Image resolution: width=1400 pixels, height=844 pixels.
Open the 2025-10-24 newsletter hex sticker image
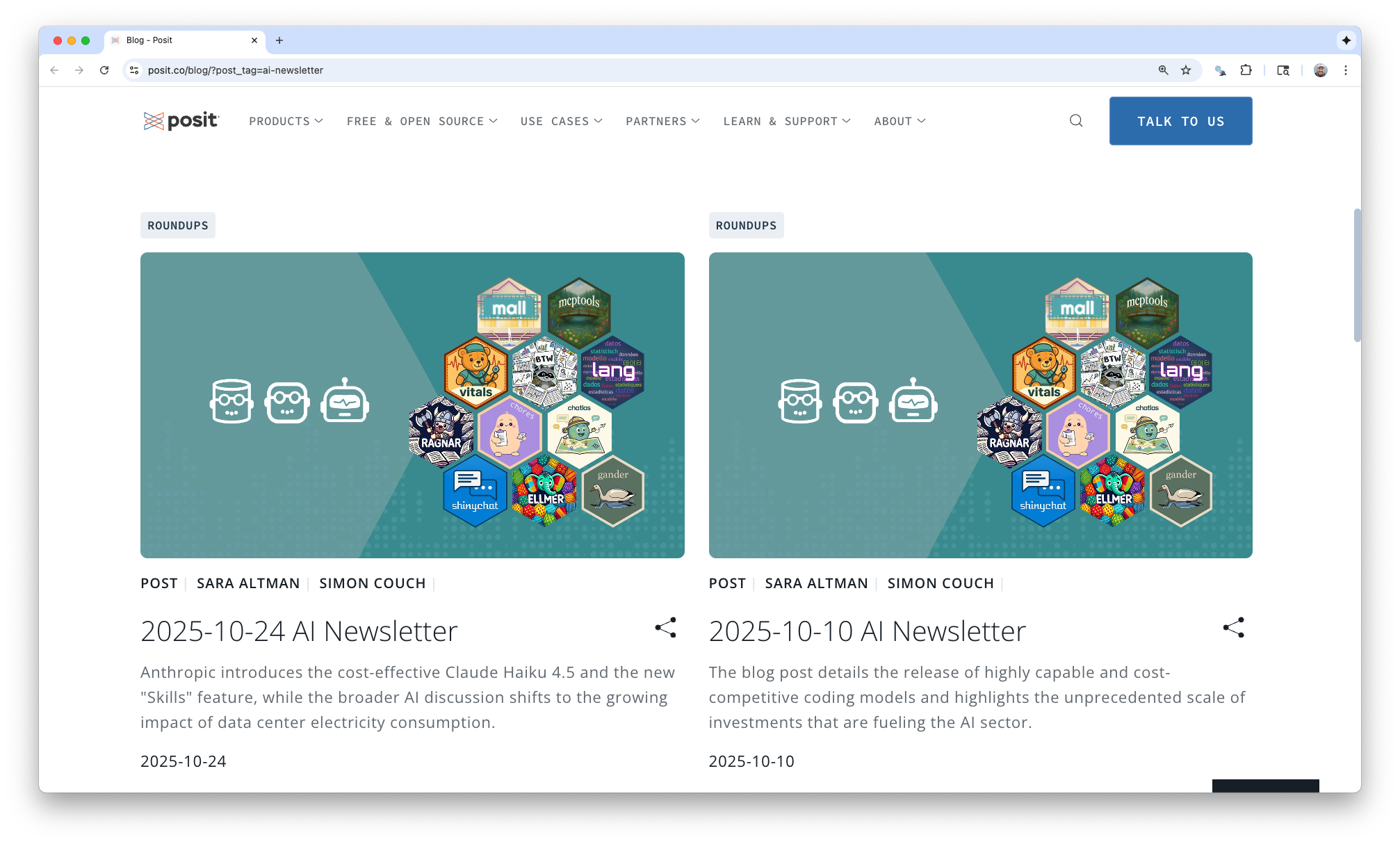[412, 405]
